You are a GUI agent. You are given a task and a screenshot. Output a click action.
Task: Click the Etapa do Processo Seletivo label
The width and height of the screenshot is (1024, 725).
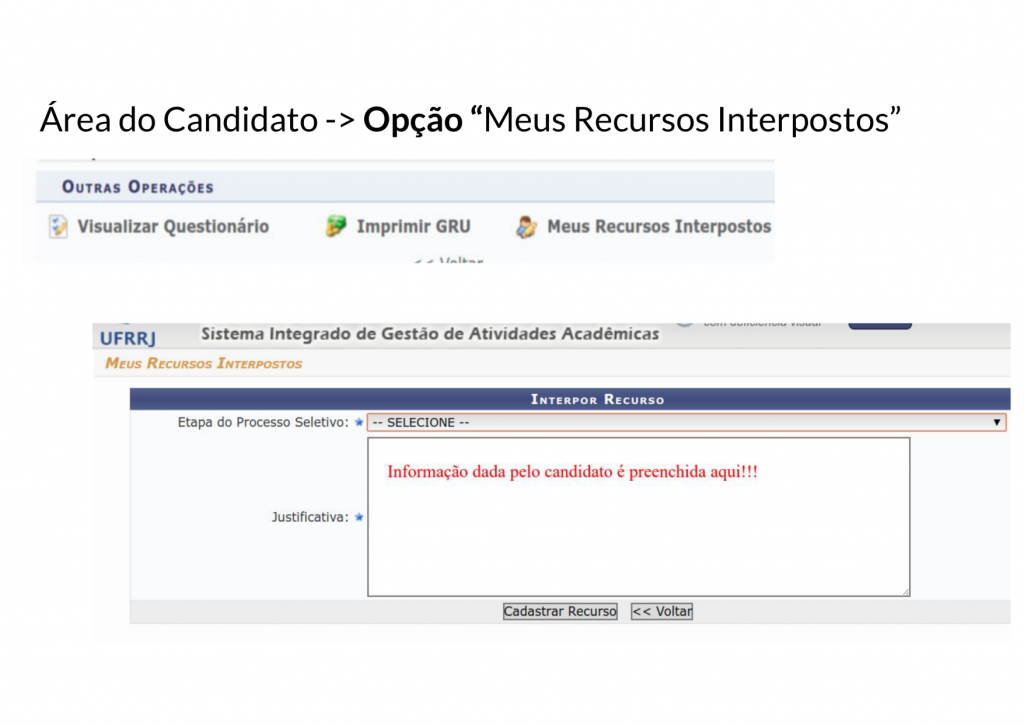click(x=263, y=422)
